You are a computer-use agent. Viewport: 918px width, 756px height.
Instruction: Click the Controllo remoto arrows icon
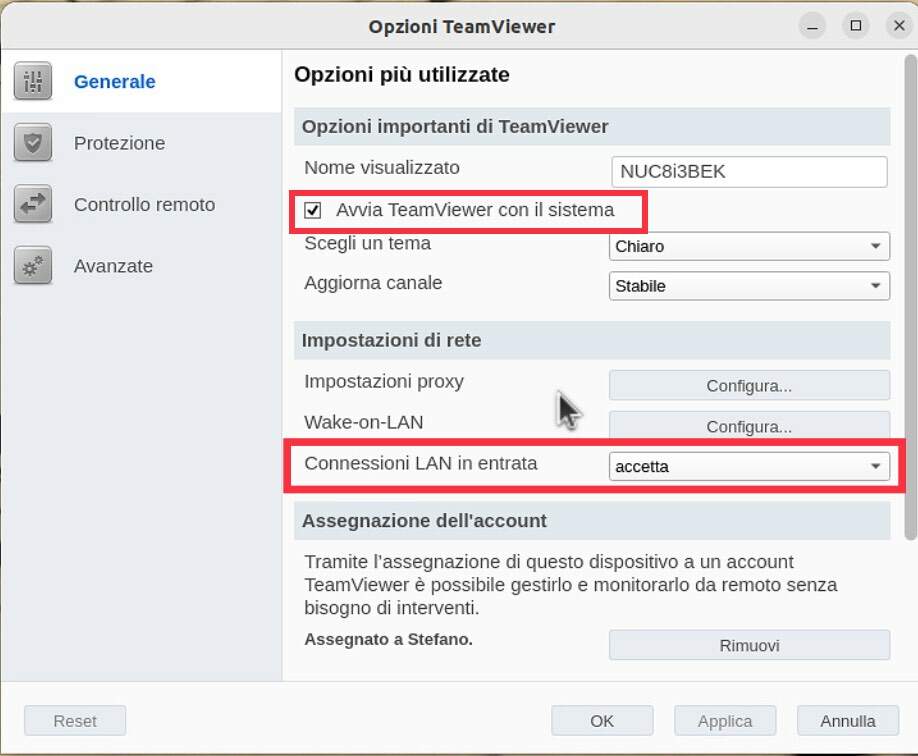33,204
